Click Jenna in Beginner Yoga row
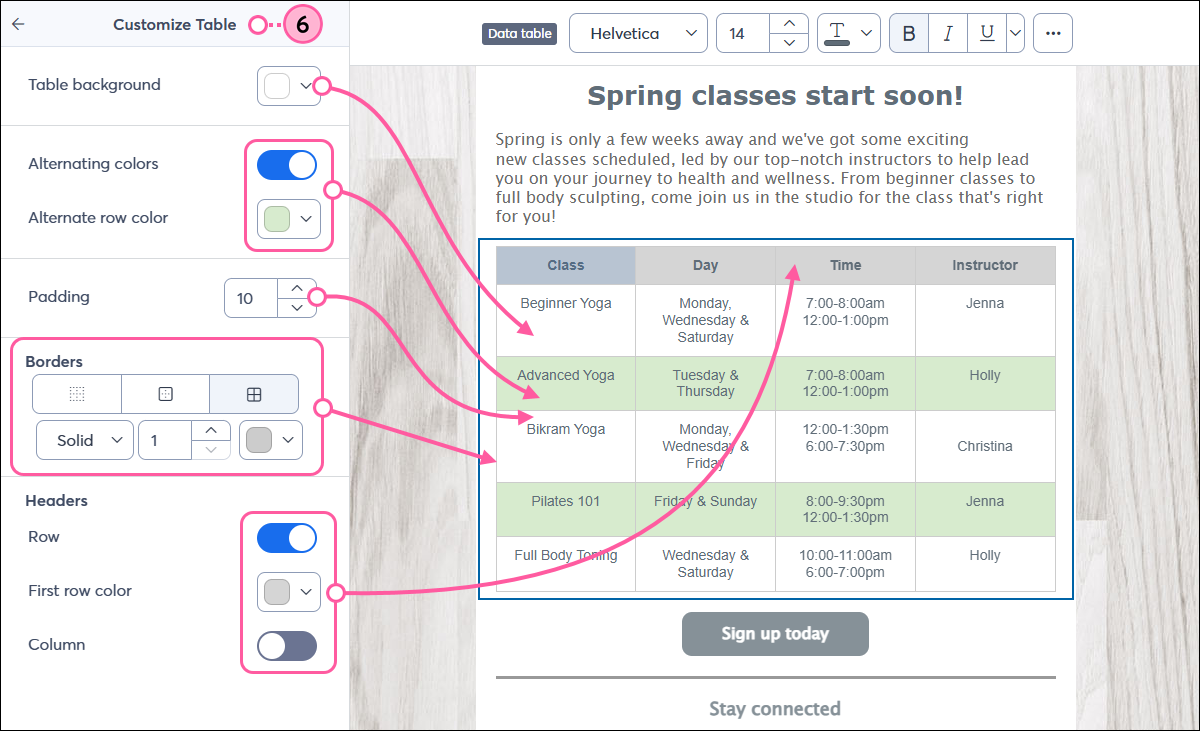1200x731 pixels. click(x=985, y=320)
